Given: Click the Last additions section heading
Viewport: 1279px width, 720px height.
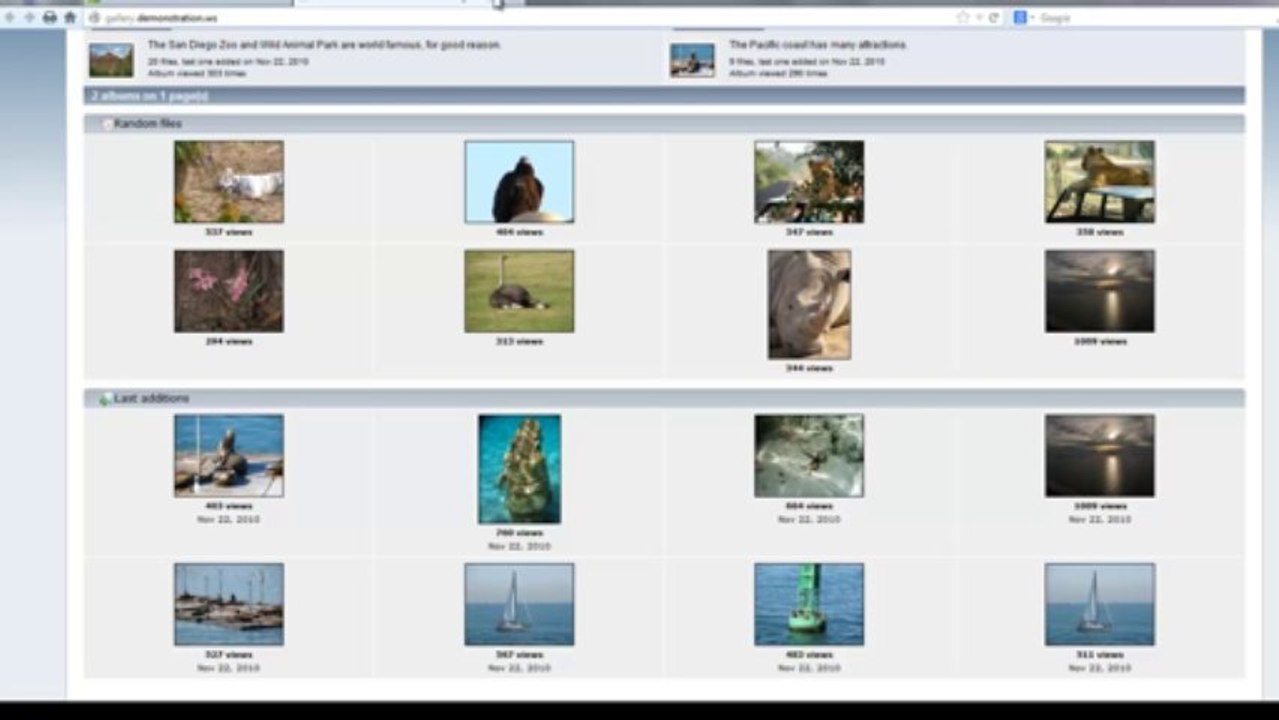Looking at the screenshot, I should tap(151, 399).
